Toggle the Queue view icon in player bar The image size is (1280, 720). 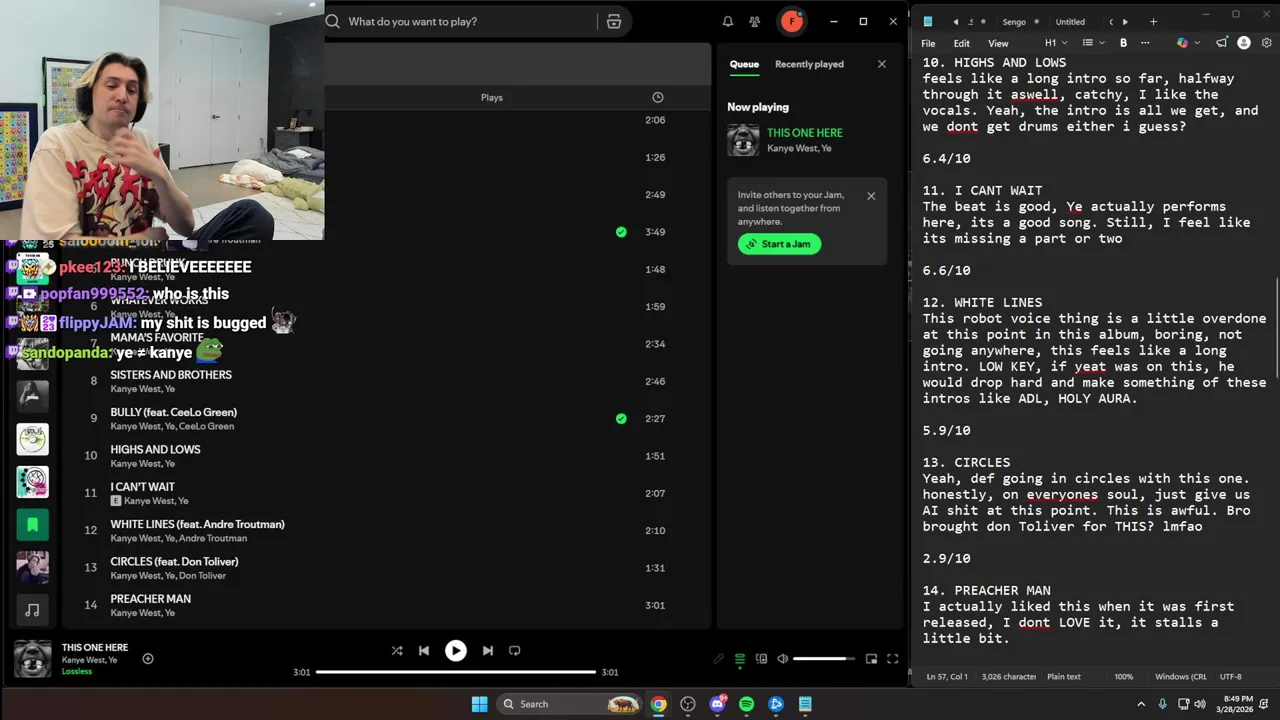point(740,659)
